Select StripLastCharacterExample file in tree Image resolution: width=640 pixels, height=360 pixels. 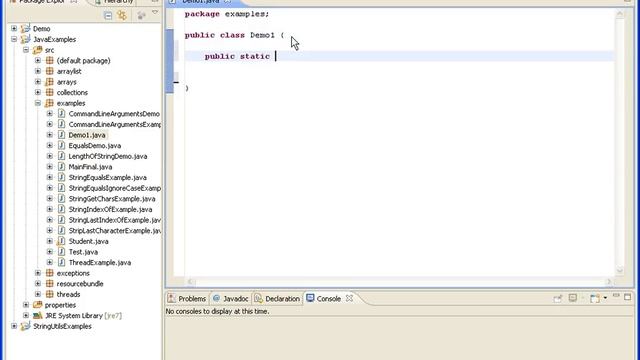114,231
